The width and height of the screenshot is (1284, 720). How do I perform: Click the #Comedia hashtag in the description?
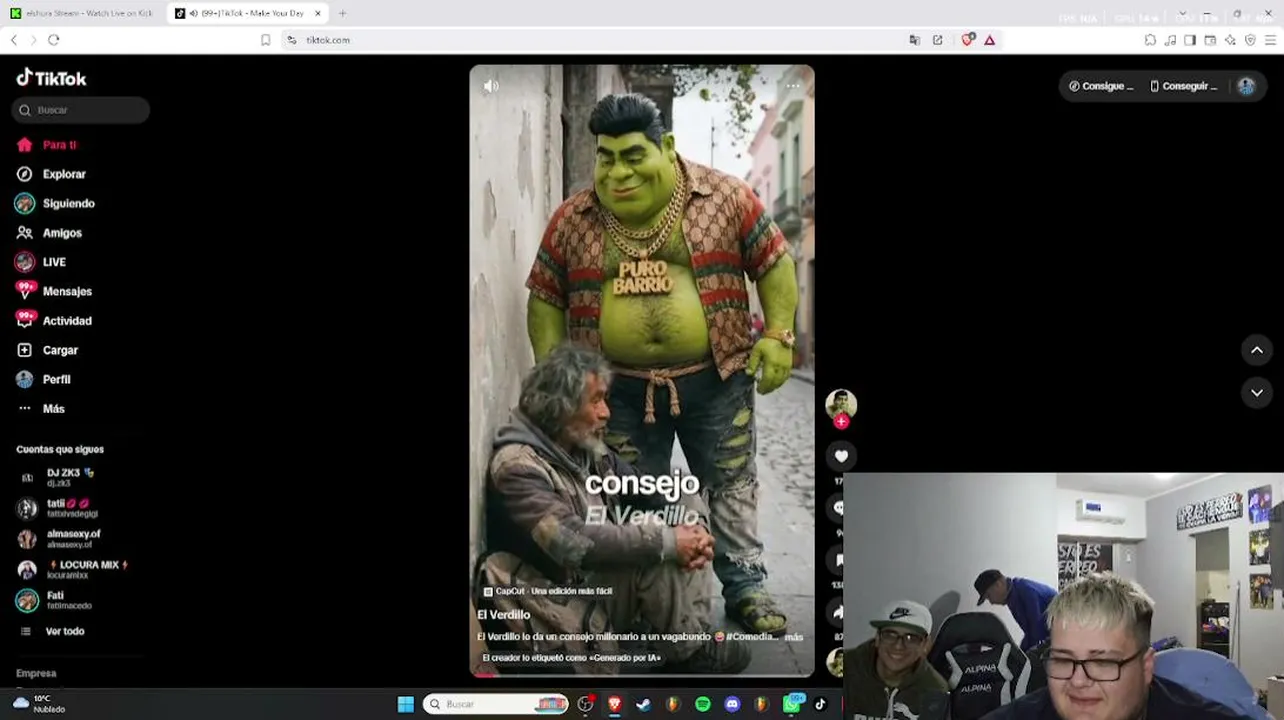pos(751,637)
